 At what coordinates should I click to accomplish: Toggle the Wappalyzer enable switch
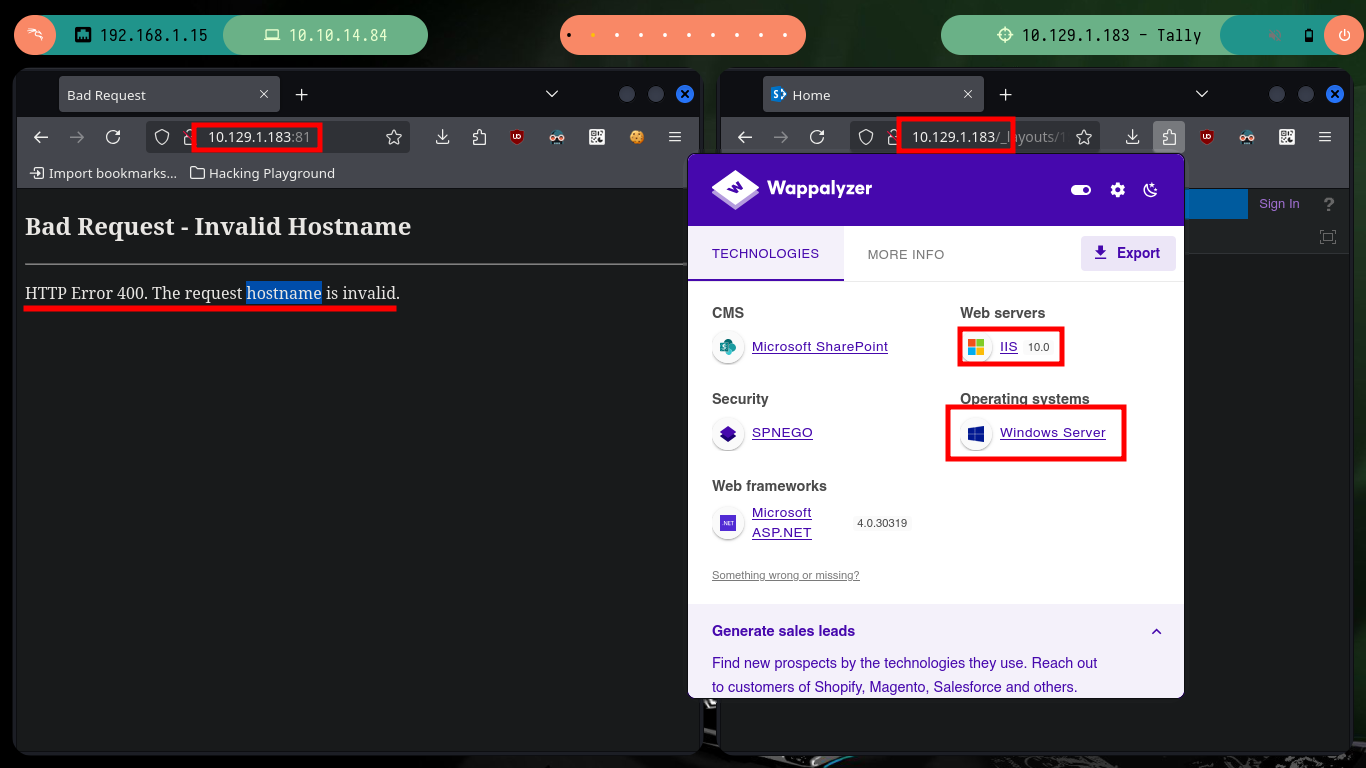pyautogui.click(x=1081, y=189)
